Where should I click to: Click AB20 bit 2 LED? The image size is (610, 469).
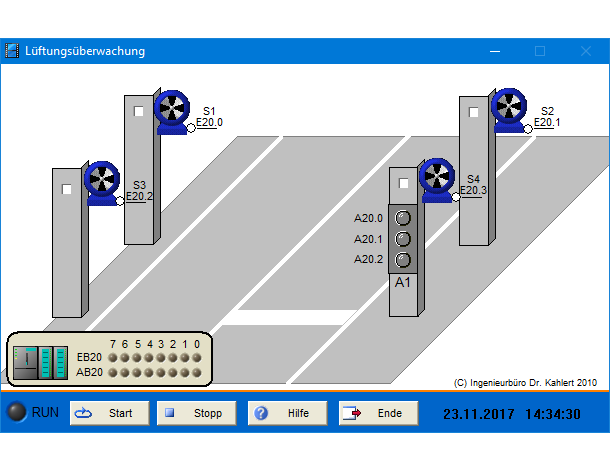click(x=173, y=373)
